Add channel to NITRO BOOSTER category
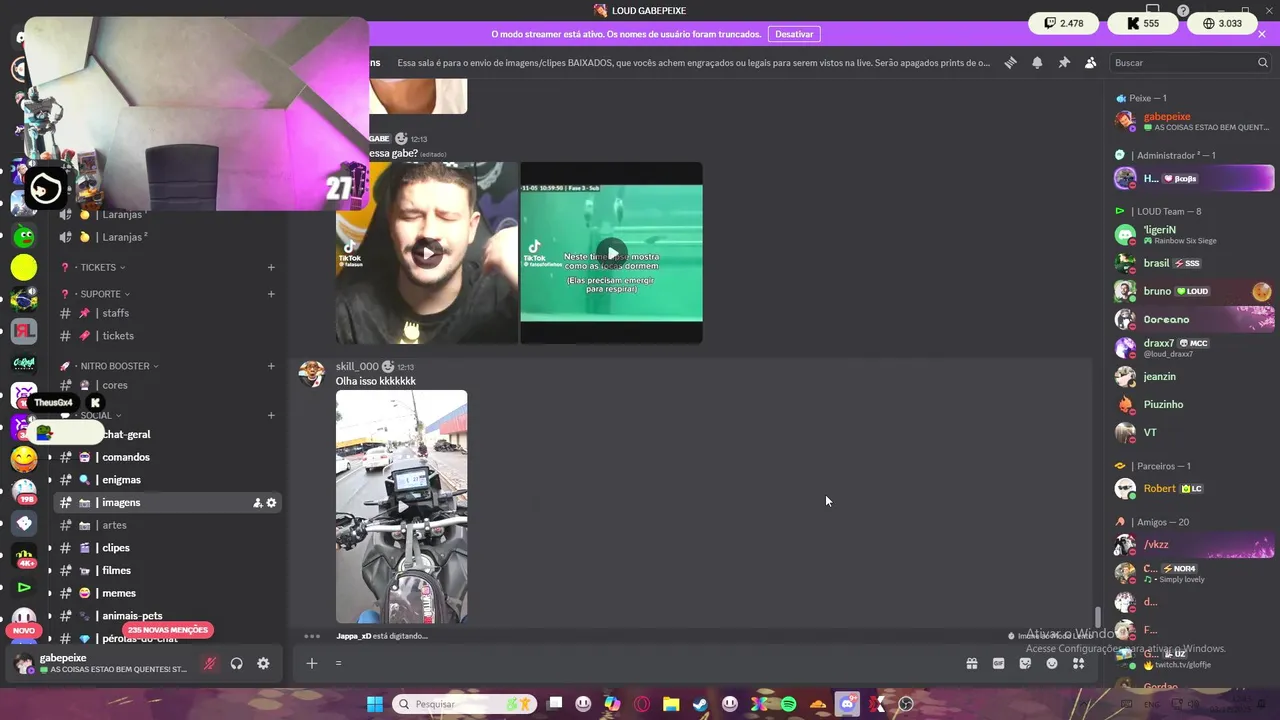Screen dimensions: 1280x720 tap(271, 366)
